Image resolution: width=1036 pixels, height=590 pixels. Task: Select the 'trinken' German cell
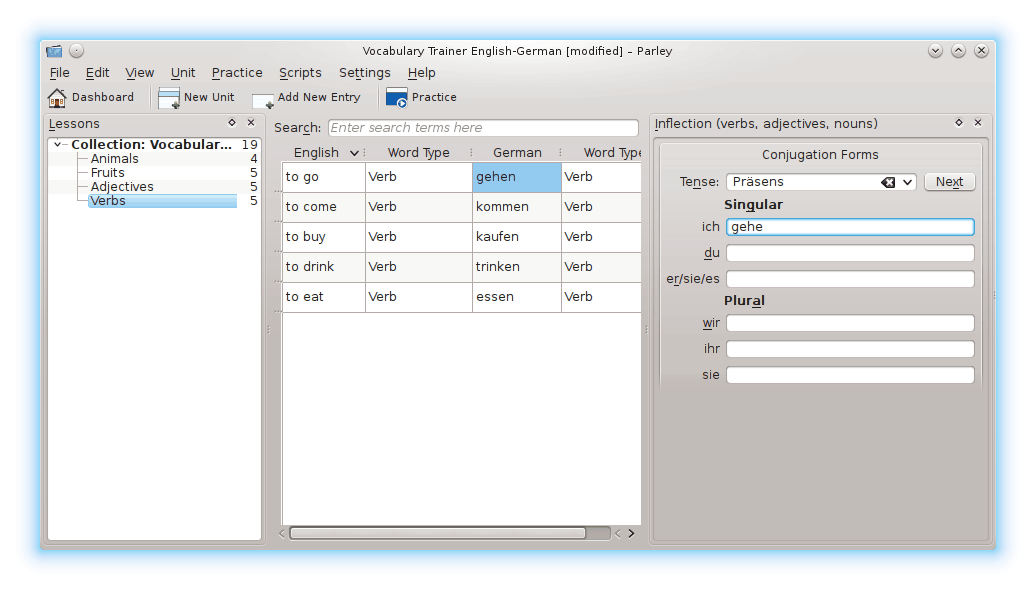coord(516,267)
